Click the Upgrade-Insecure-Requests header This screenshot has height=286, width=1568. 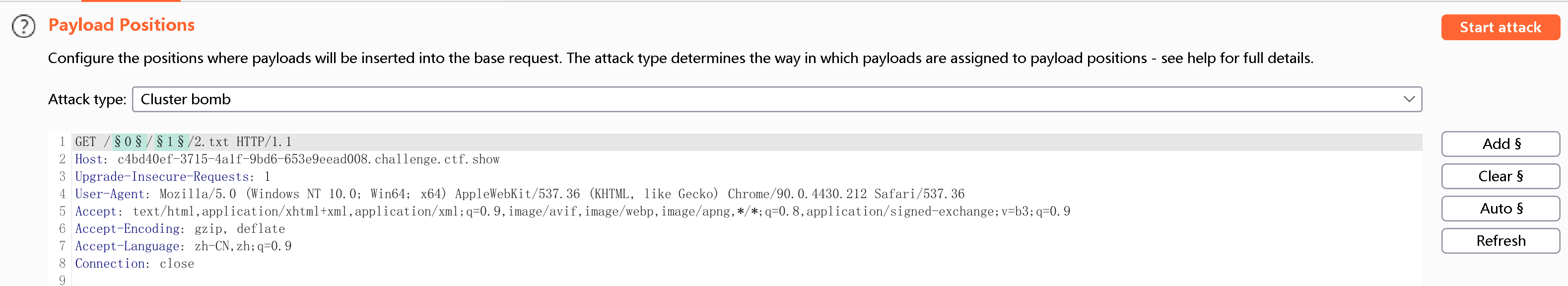162,177
